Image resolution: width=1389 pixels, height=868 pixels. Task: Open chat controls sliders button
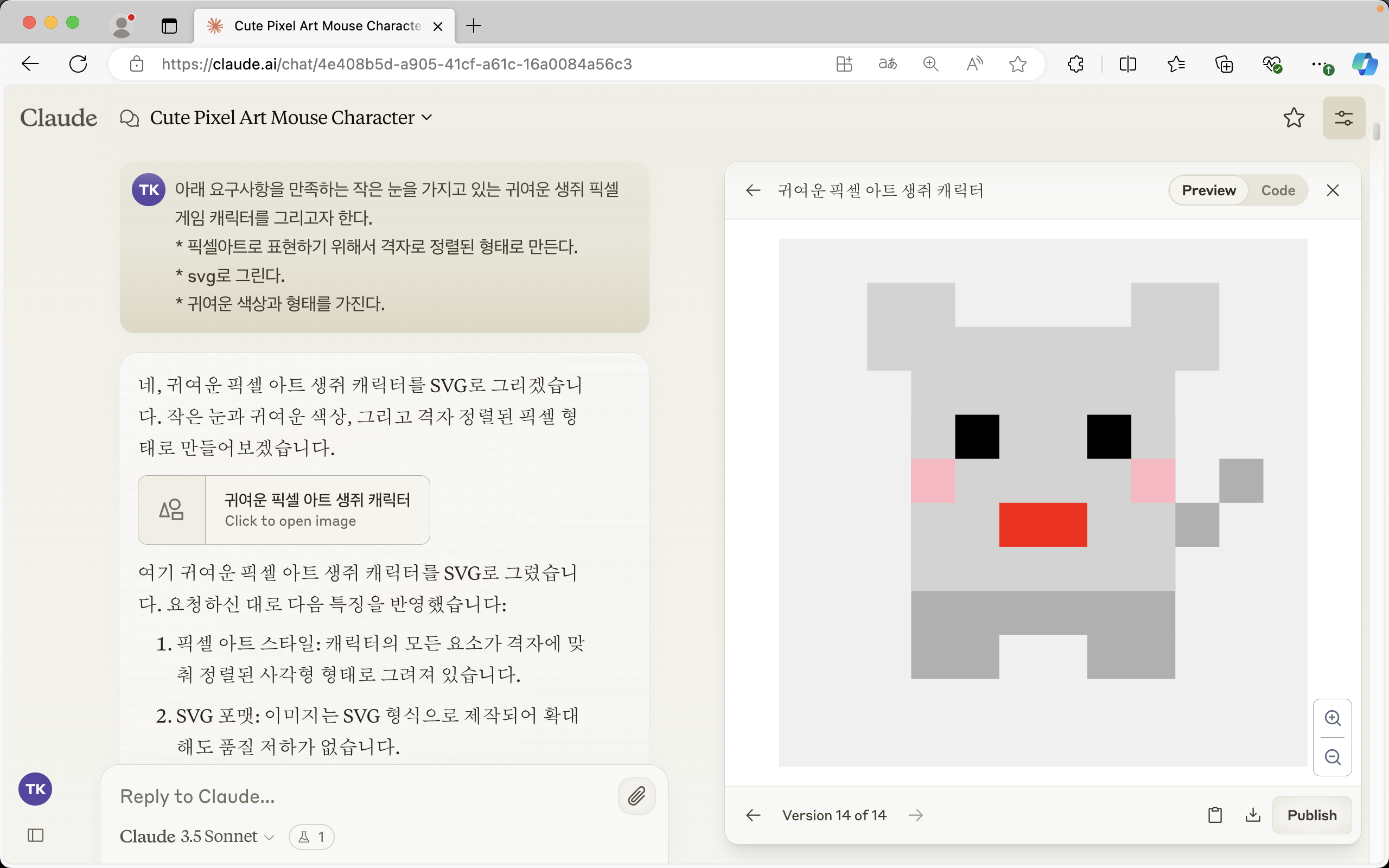click(x=1343, y=118)
